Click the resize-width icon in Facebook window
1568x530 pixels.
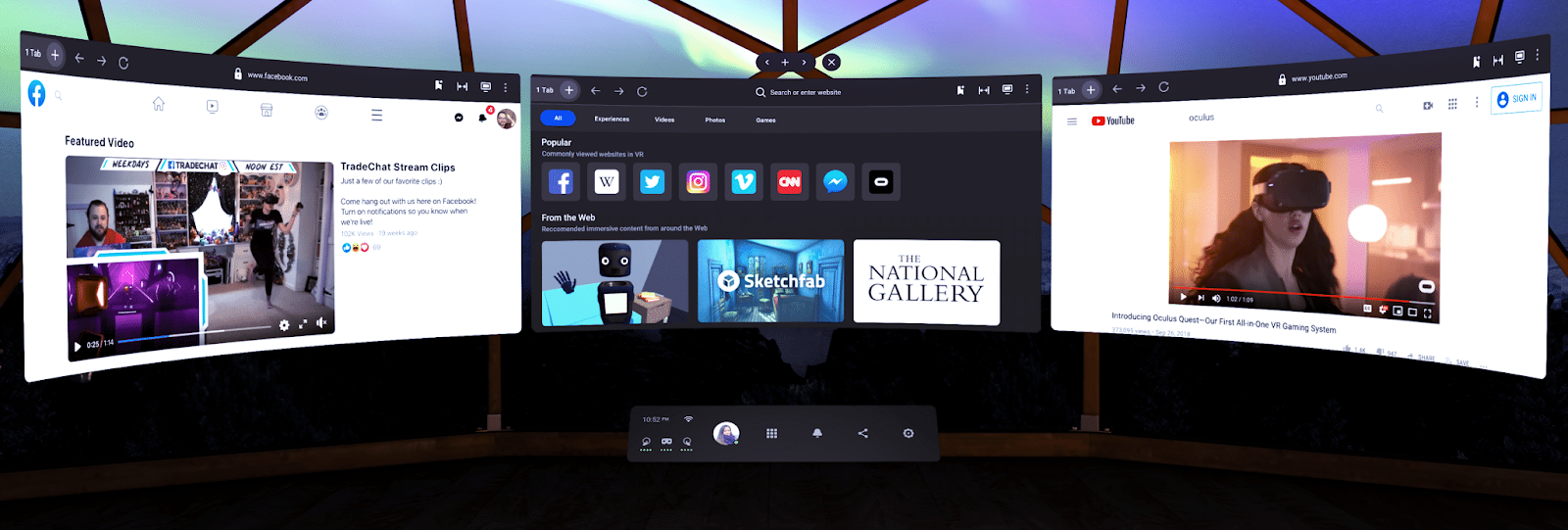pyautogui.click(x=462, y=86)
